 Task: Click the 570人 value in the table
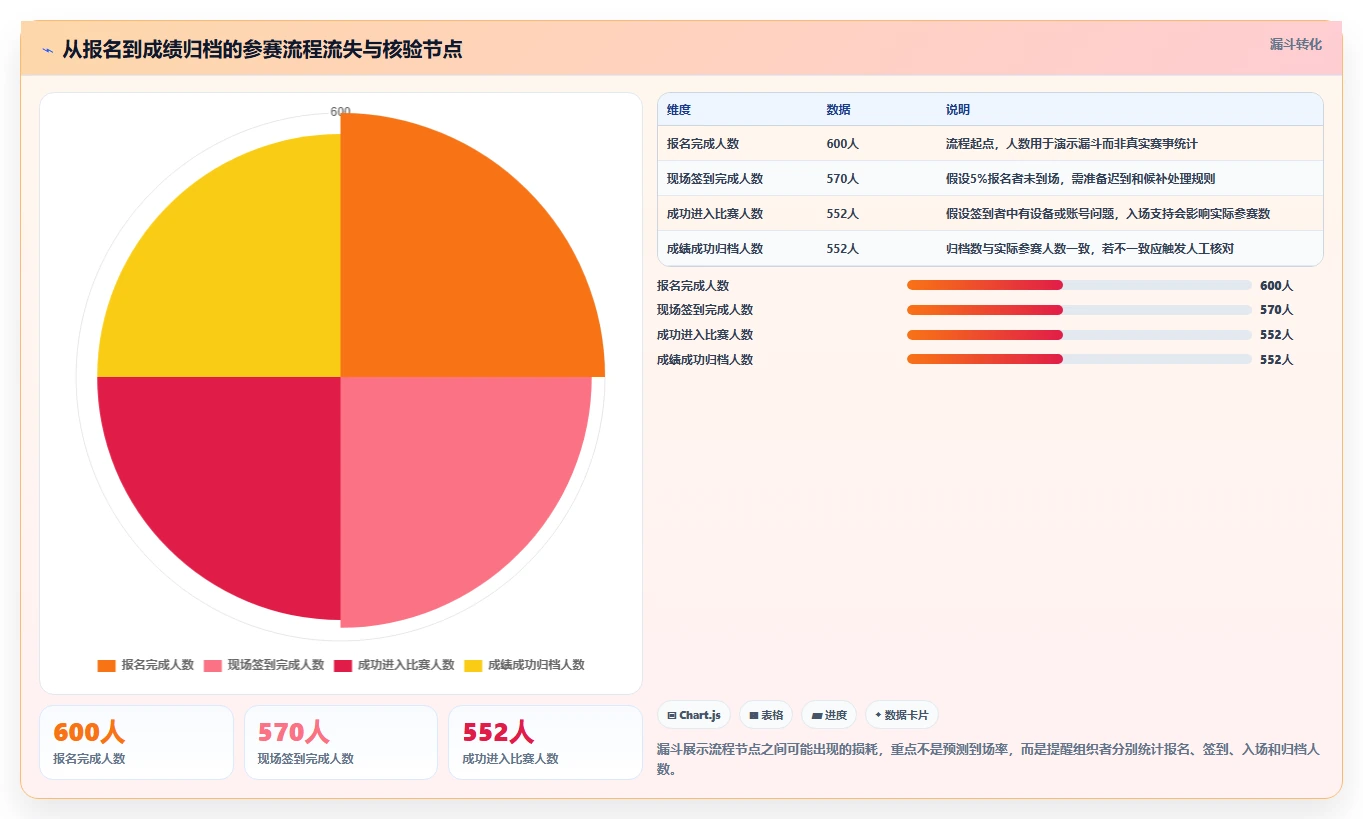point(842,179)
